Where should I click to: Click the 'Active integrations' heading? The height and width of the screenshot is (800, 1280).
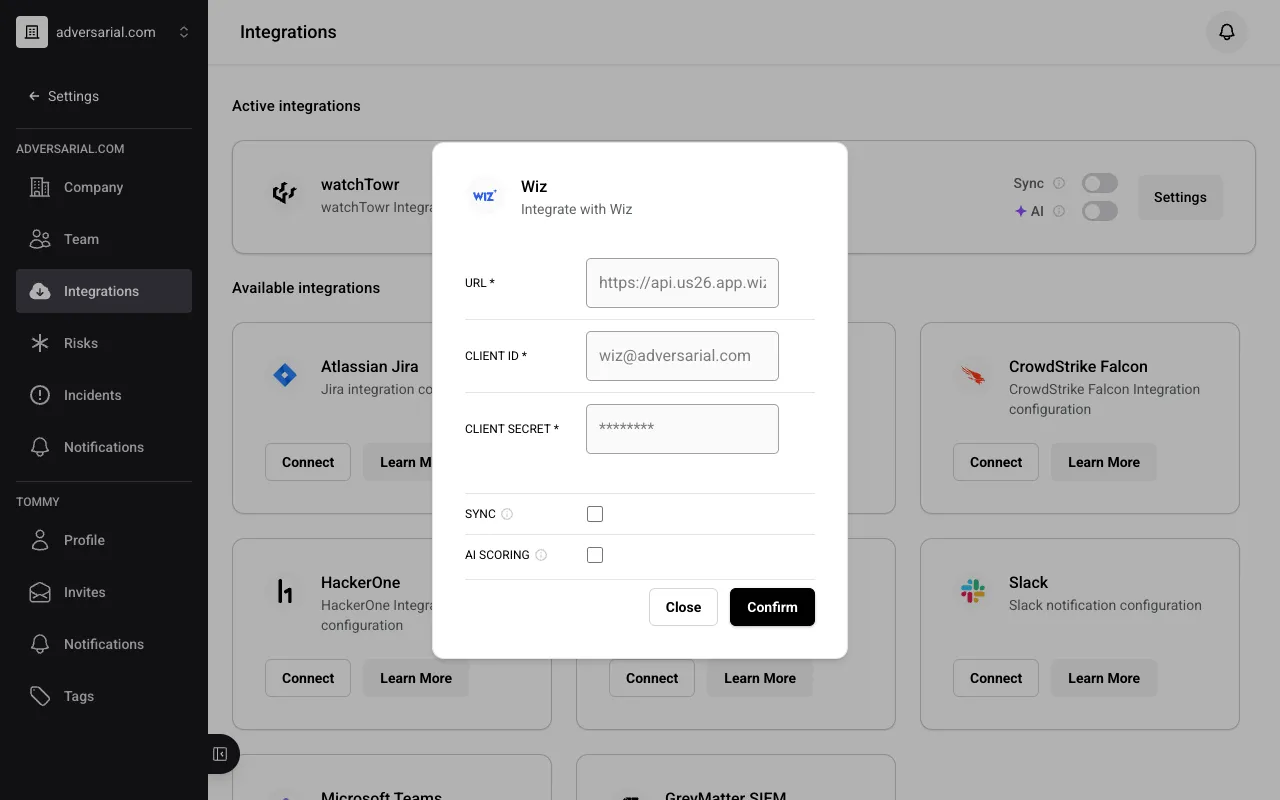click(x=296, y=106)
